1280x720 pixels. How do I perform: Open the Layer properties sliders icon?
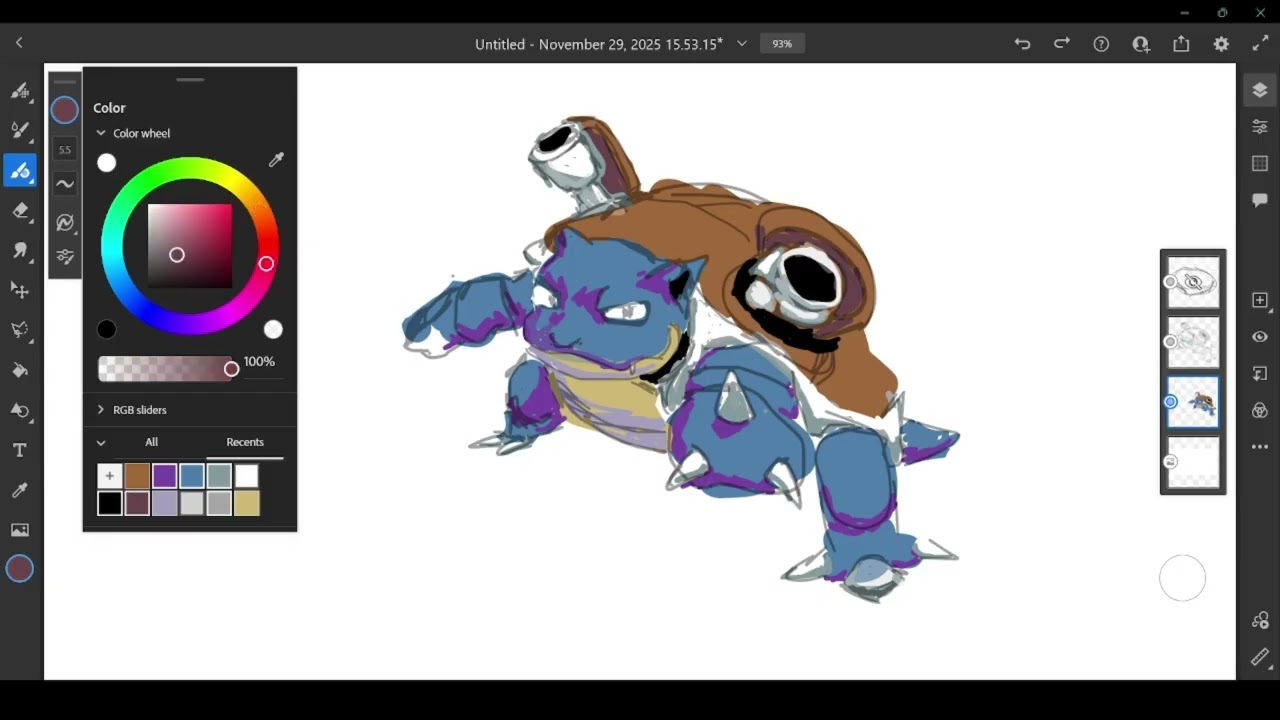[x=1259, y=126]
